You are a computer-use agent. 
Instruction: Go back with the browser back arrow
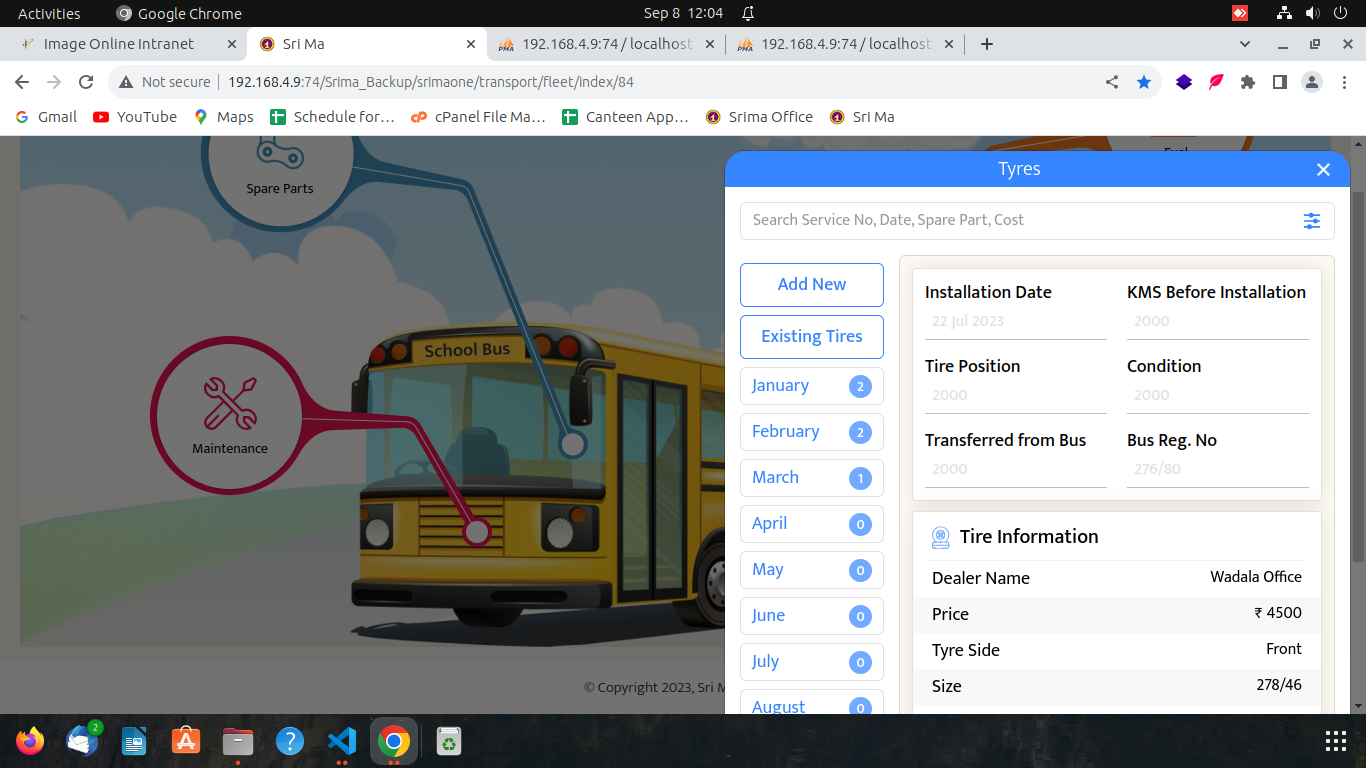tap(22, 82)
